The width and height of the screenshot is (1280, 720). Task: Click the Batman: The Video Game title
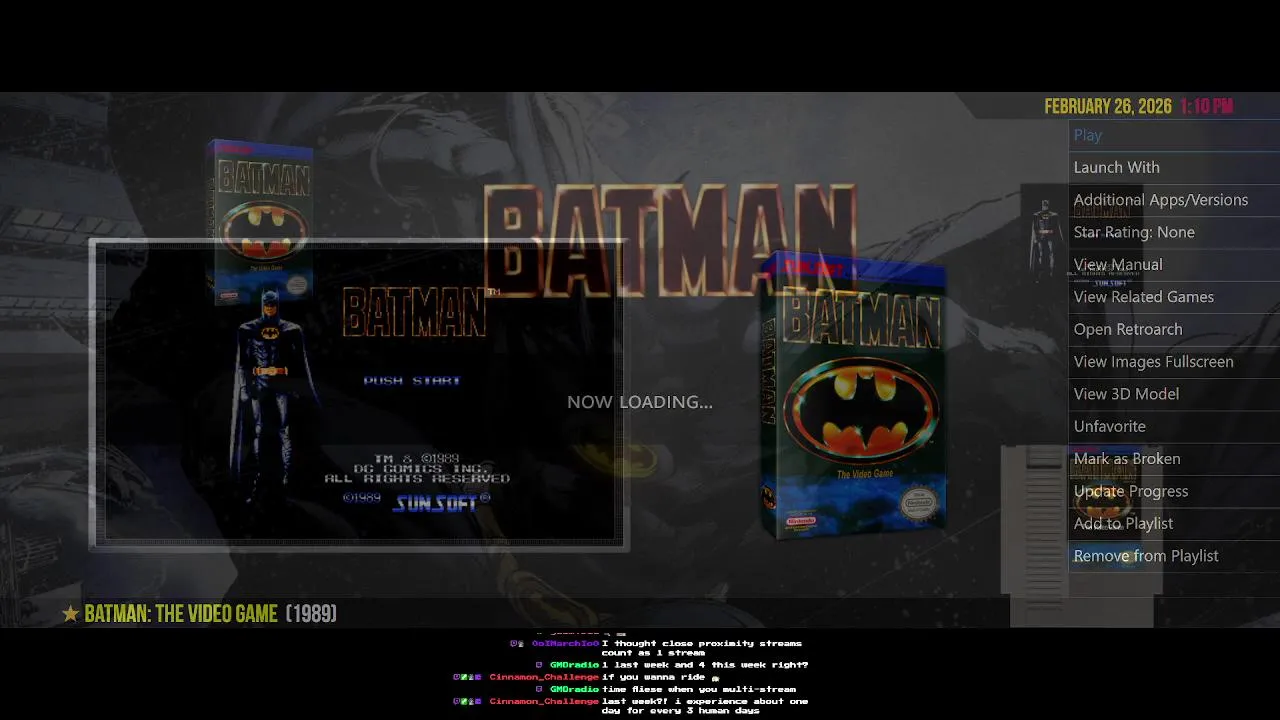(181, 613)
